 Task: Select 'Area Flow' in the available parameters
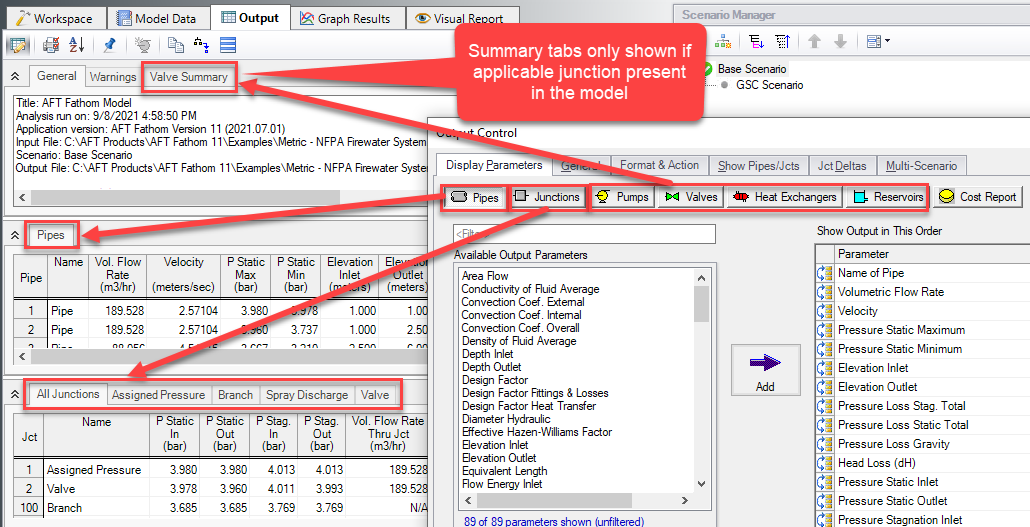point(485,276)
